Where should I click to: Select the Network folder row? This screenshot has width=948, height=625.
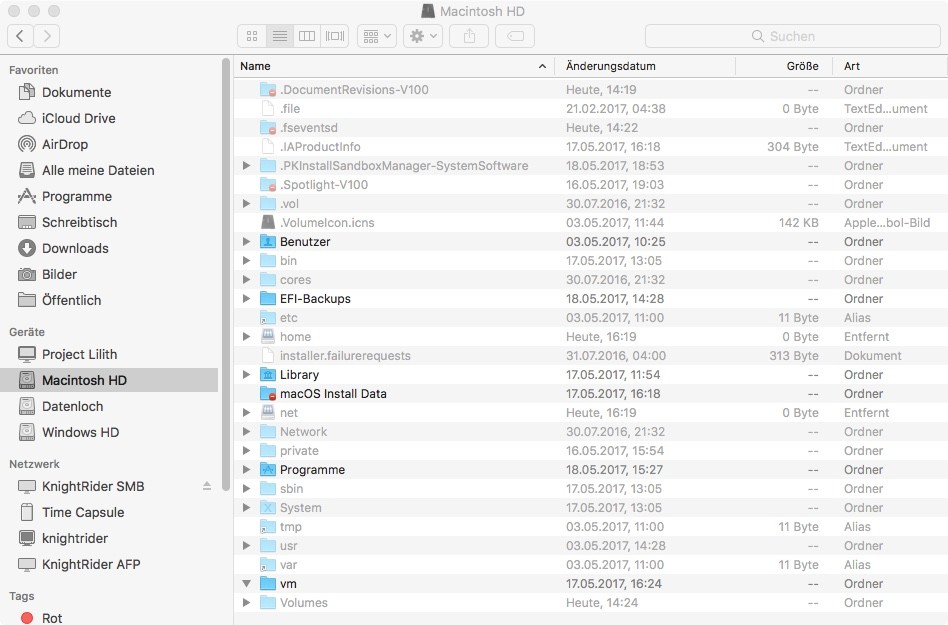(591, 432)
